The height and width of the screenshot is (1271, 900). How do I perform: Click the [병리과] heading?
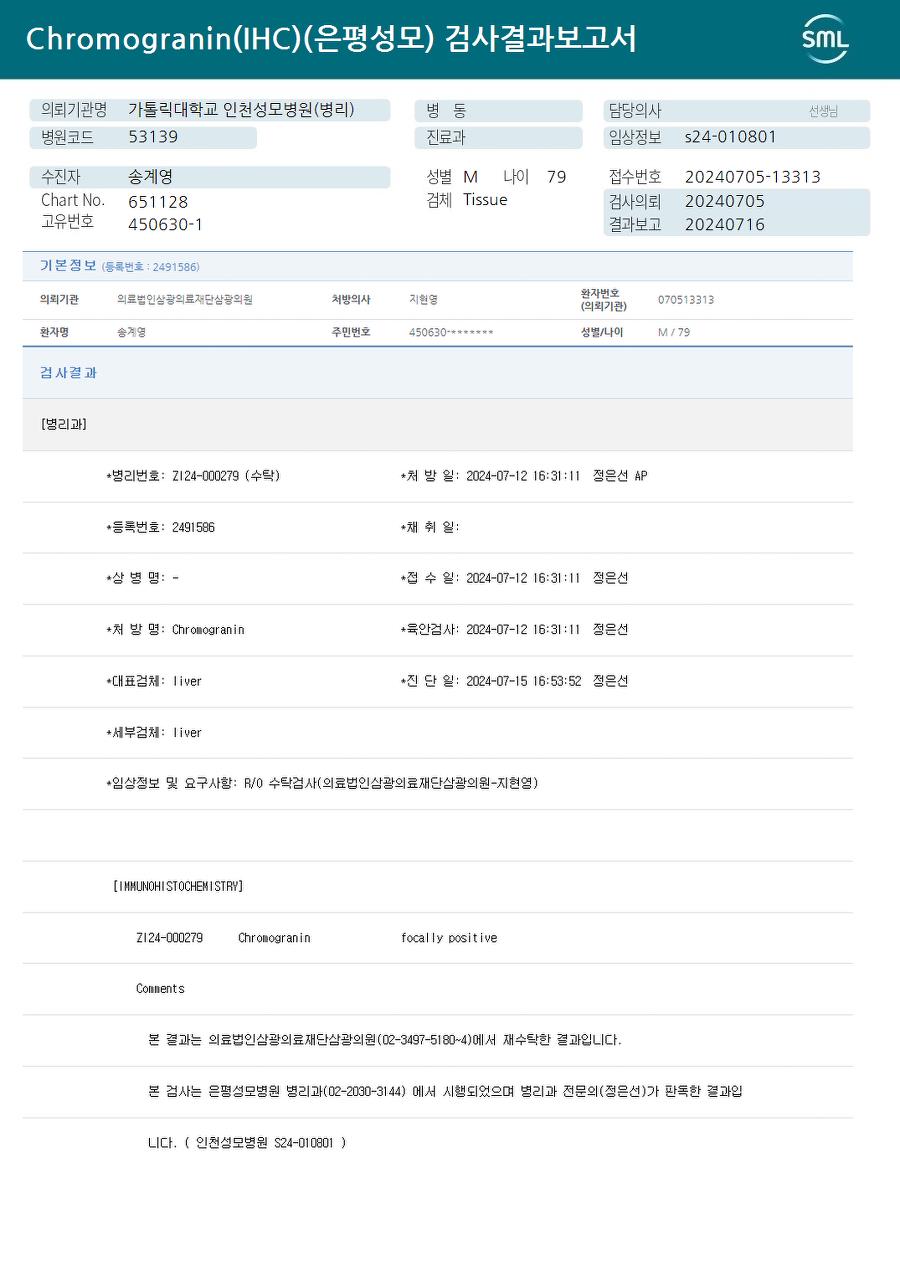click(x=64, y=424)
